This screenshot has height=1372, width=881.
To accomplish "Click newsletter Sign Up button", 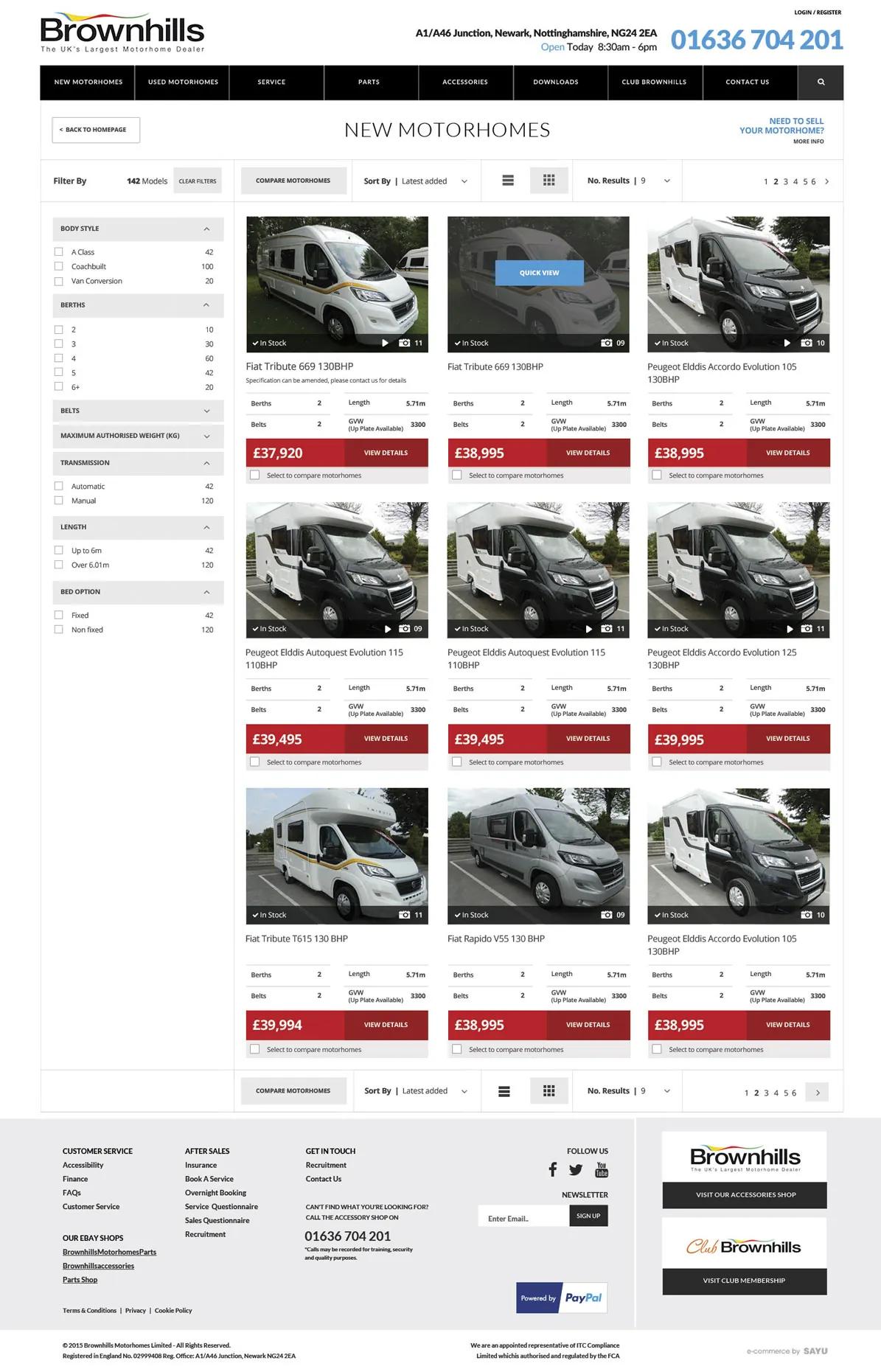I will point(588,1216).
